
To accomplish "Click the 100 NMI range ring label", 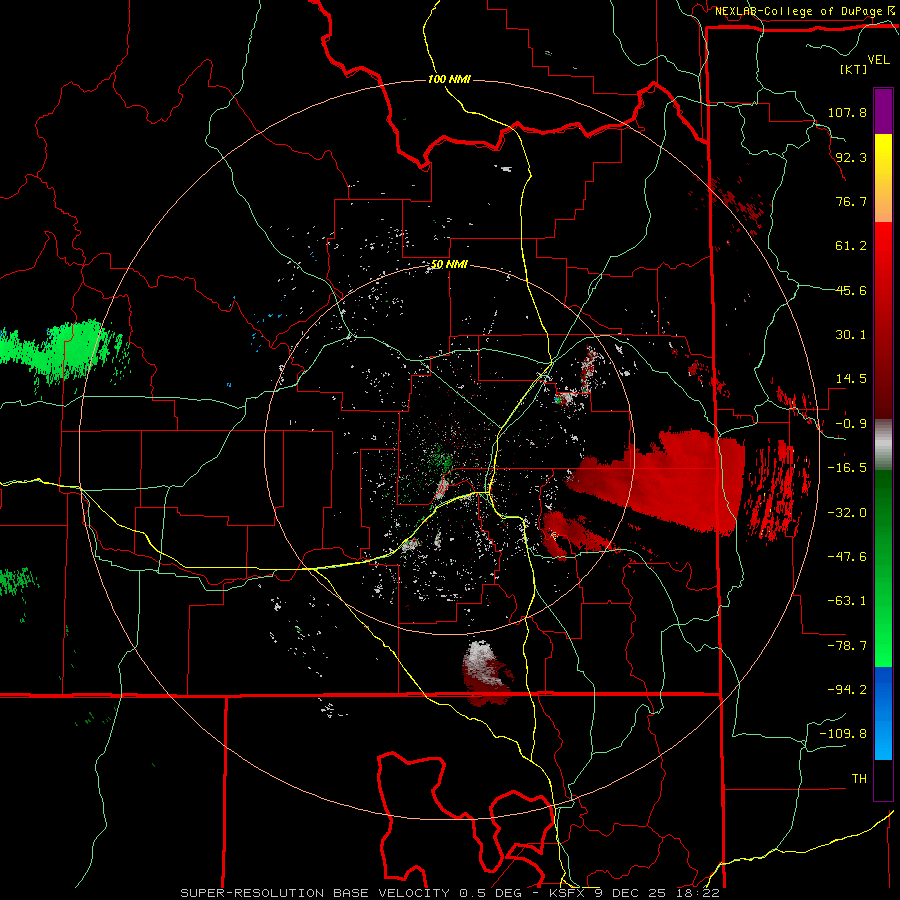I will 449,79.
